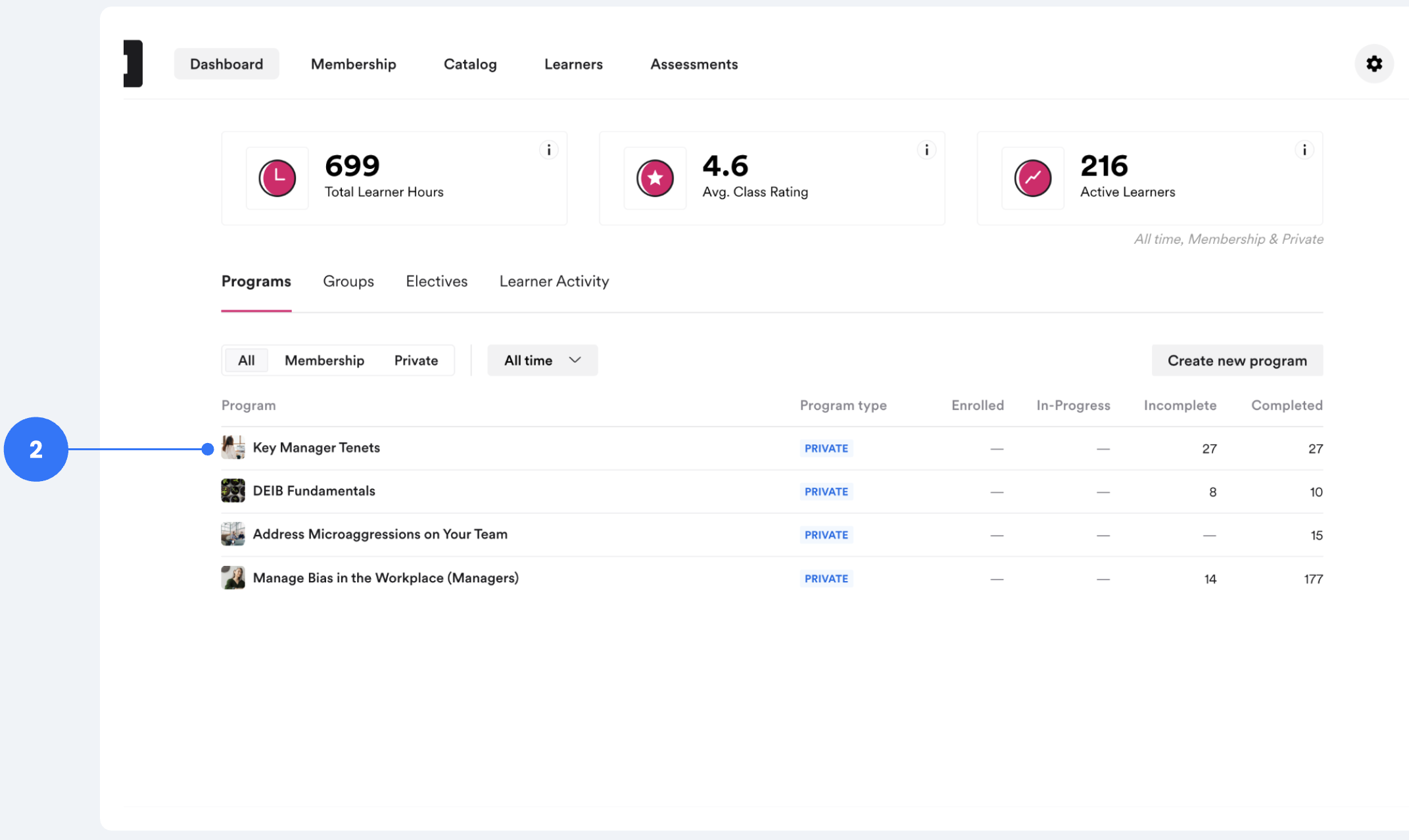Open Address Microaggressions on Your Team

(380, 534)
